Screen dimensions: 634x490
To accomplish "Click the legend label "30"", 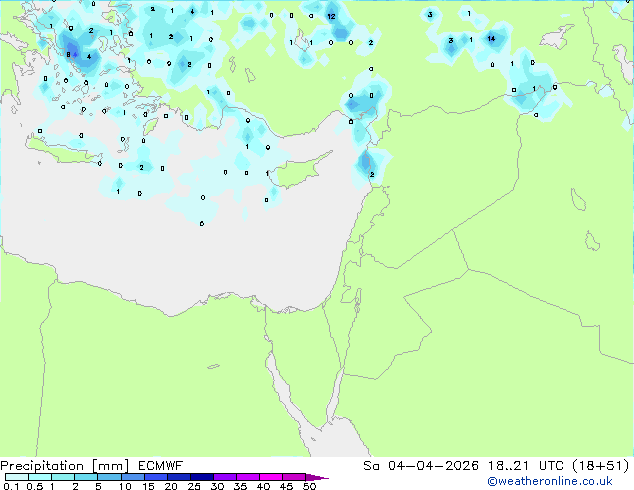I will click(217, 486).
